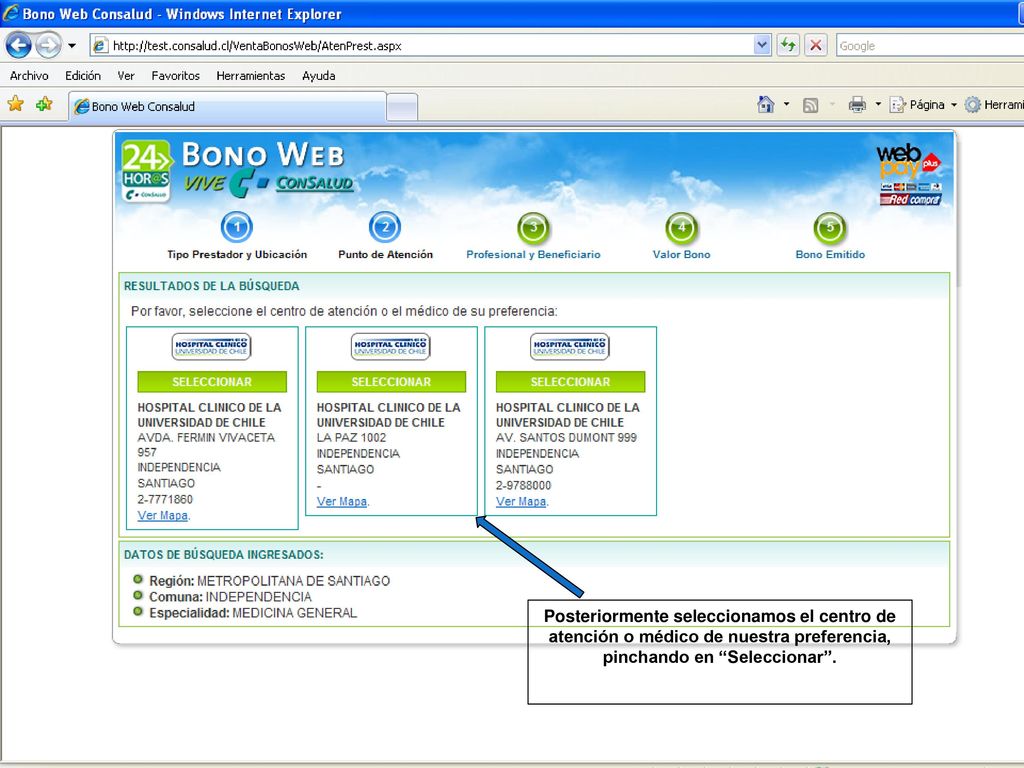Image resolution: width=1024 pixels, height=768 pixels.
Task: Click Hospital Clínico logo in Santos Dumont card
Action: pos(569,347)
